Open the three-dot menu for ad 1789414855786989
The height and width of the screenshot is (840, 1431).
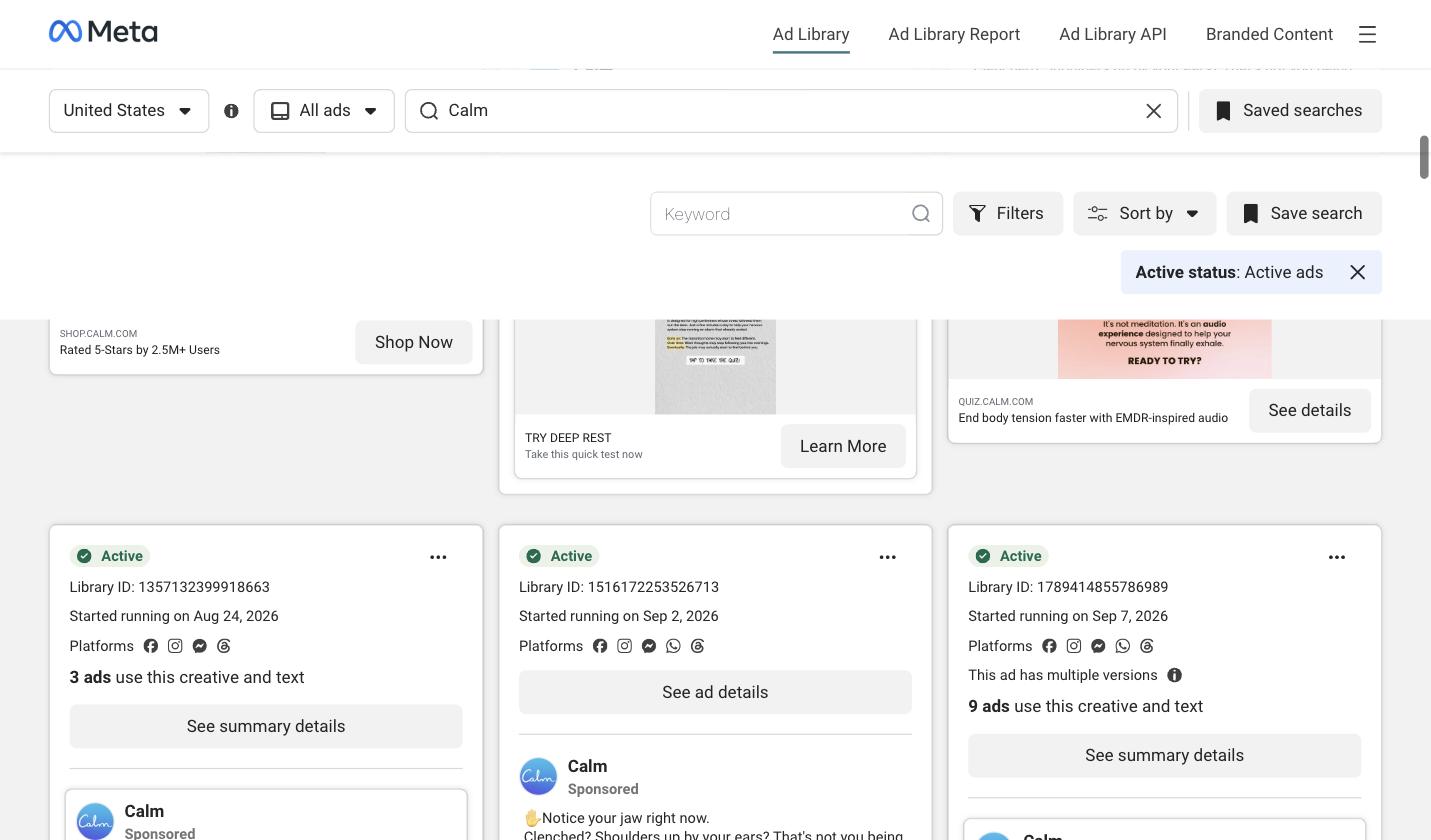coord(1336,557)
